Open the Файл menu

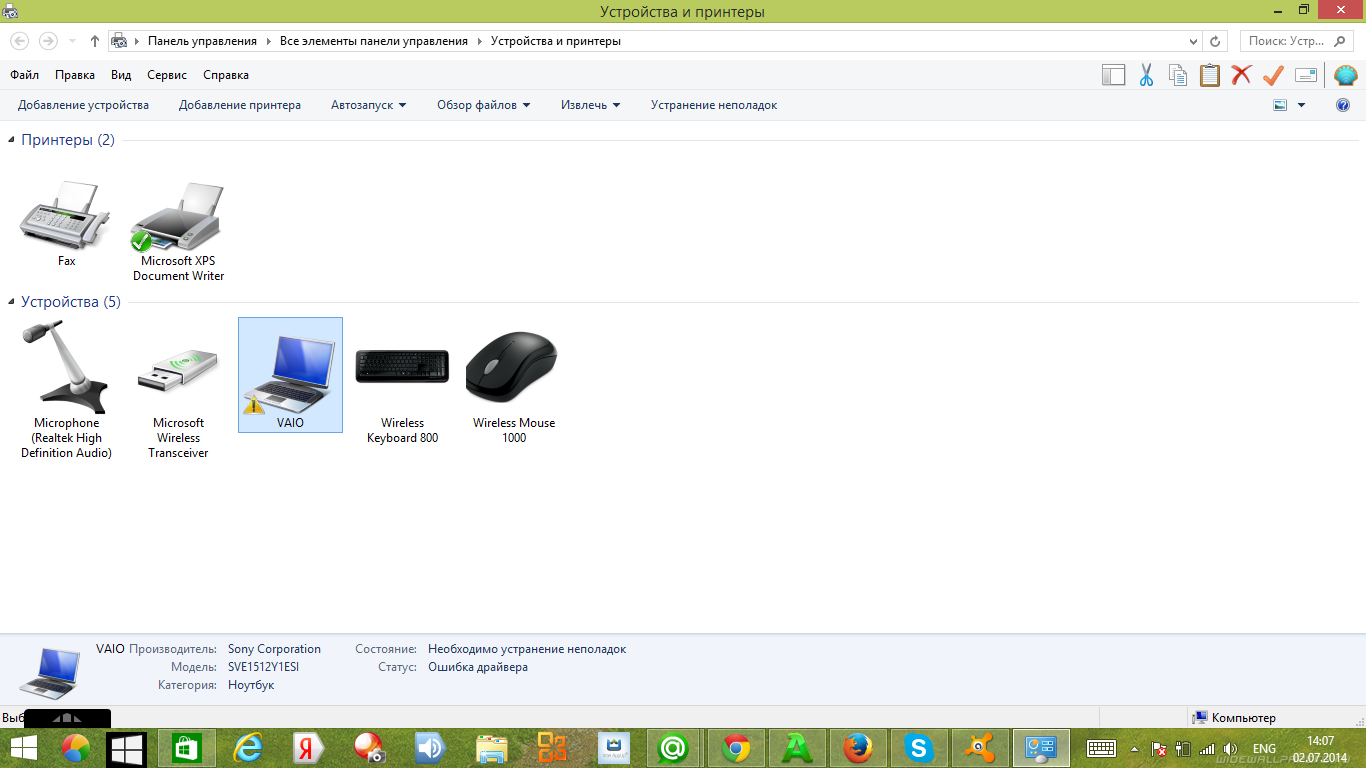24,75
